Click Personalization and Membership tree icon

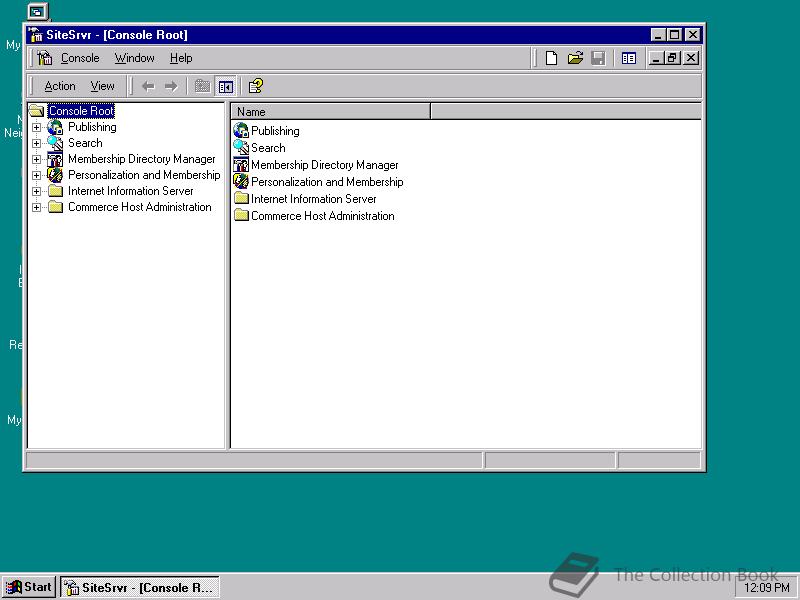pyautogui.click(x=55, y=175)
